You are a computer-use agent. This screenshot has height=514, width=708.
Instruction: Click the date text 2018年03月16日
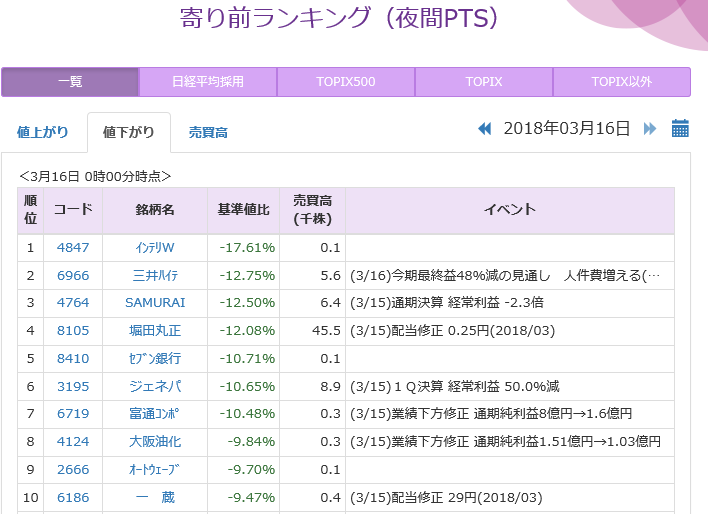coord(567,129)
